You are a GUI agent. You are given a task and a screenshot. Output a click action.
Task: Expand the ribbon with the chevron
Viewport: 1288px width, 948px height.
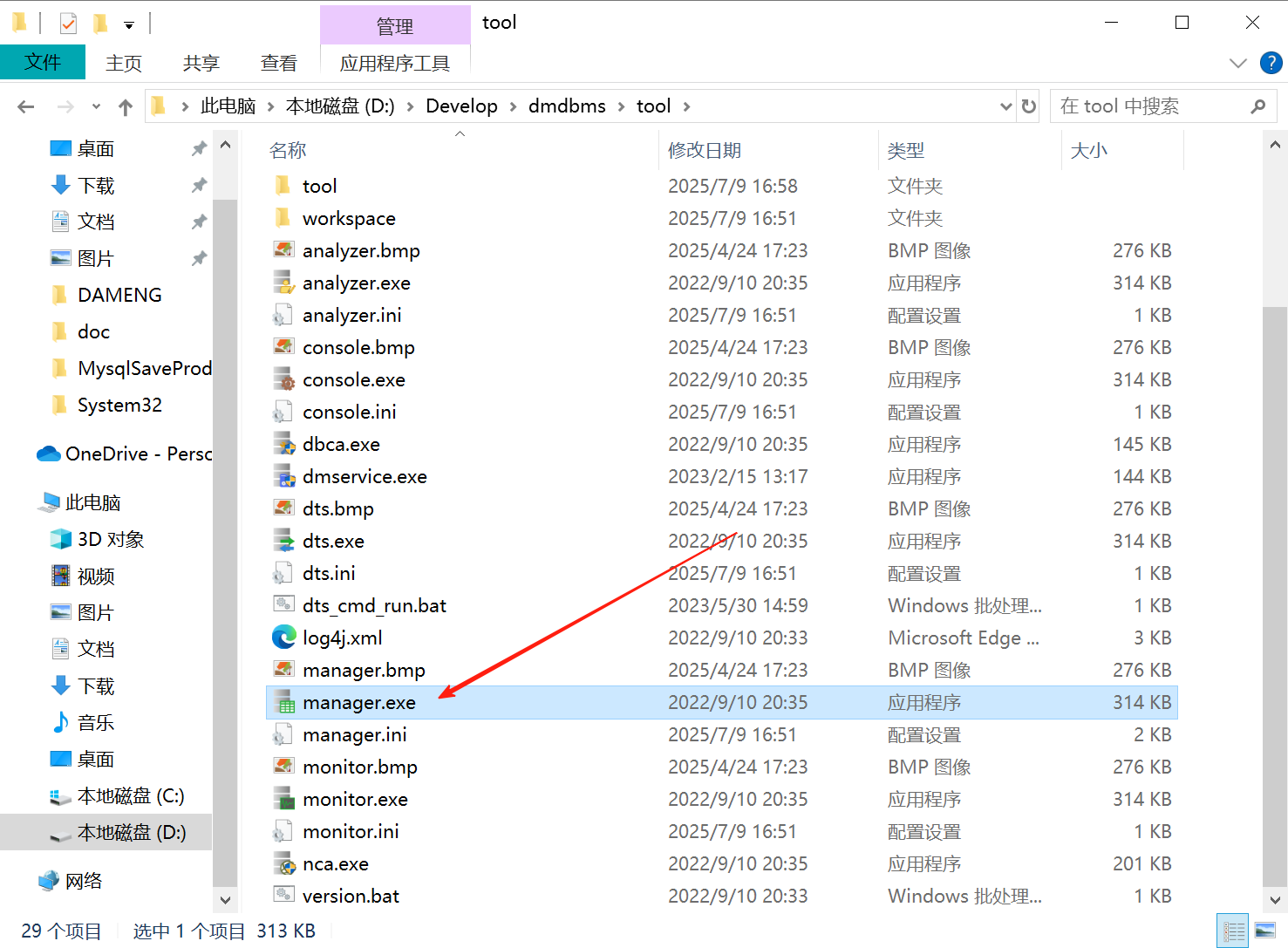tap(1237, 63)
